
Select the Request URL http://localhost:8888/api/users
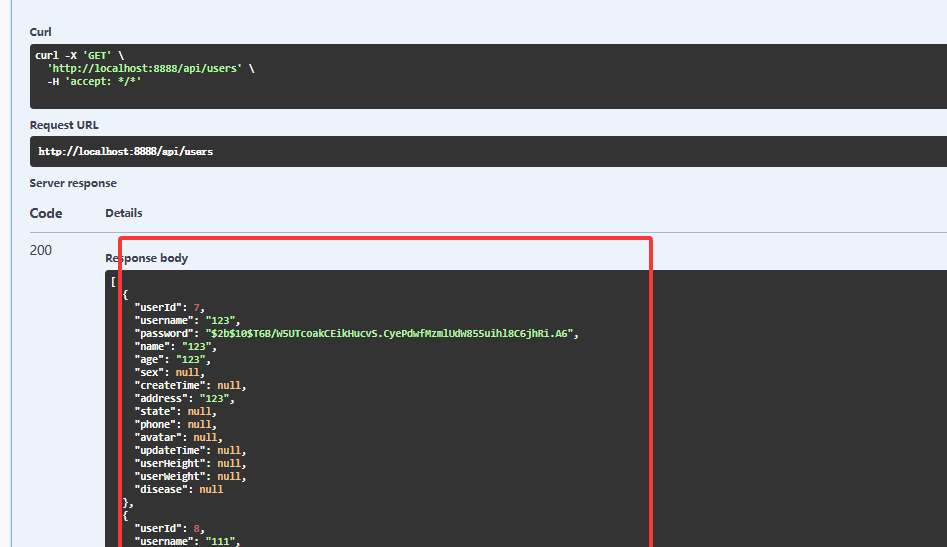click(x=126, y=152)
